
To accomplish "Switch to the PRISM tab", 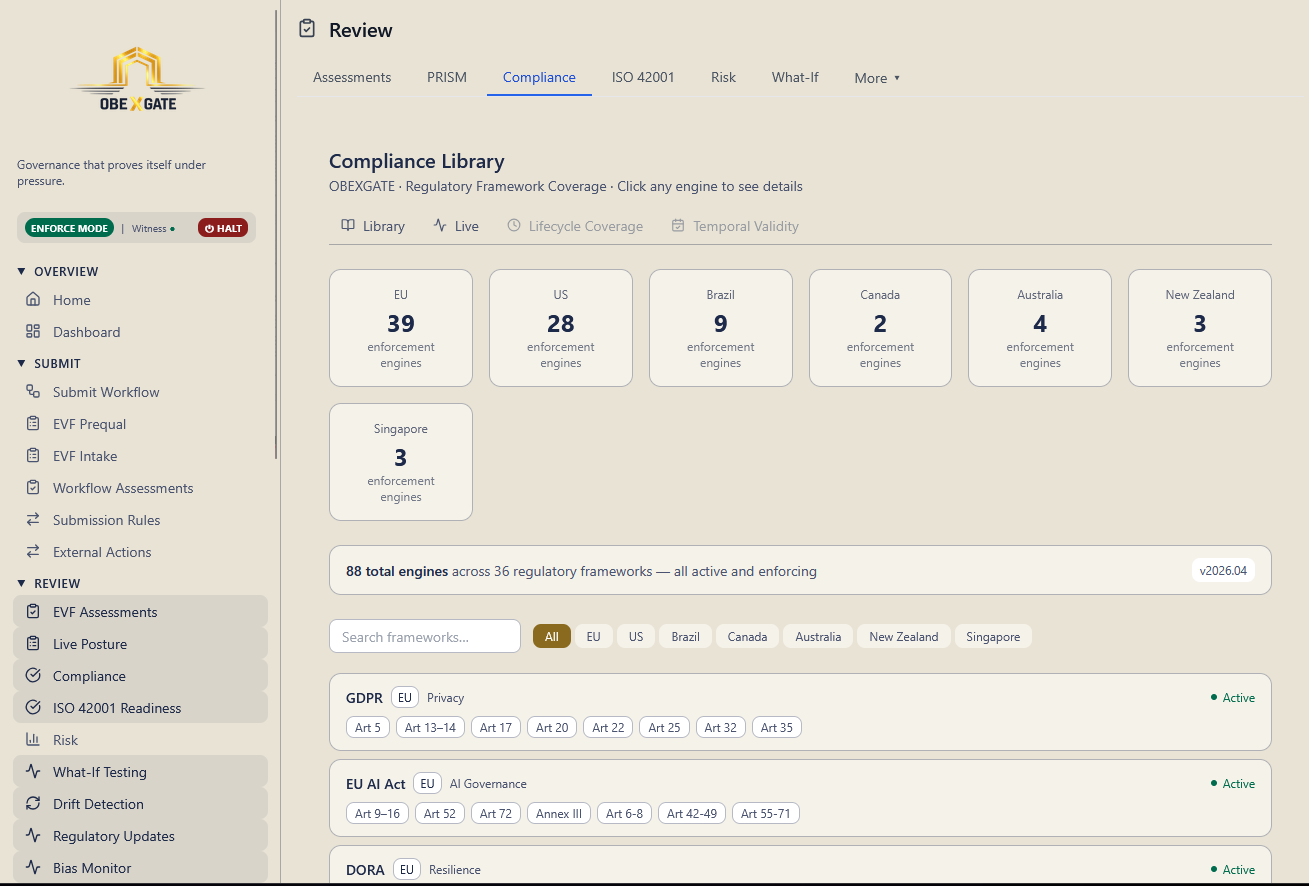I will [447, 77].
